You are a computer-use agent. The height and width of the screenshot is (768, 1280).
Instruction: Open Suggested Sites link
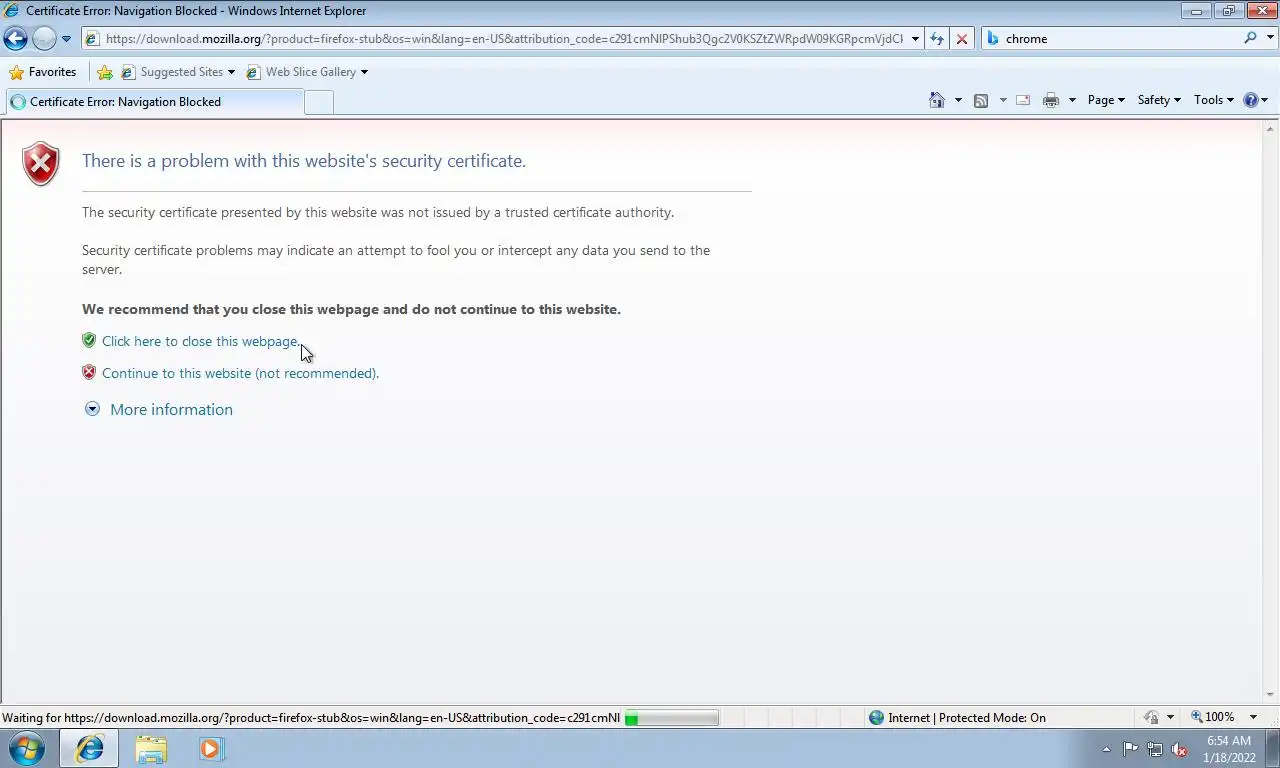click(172, 72)
